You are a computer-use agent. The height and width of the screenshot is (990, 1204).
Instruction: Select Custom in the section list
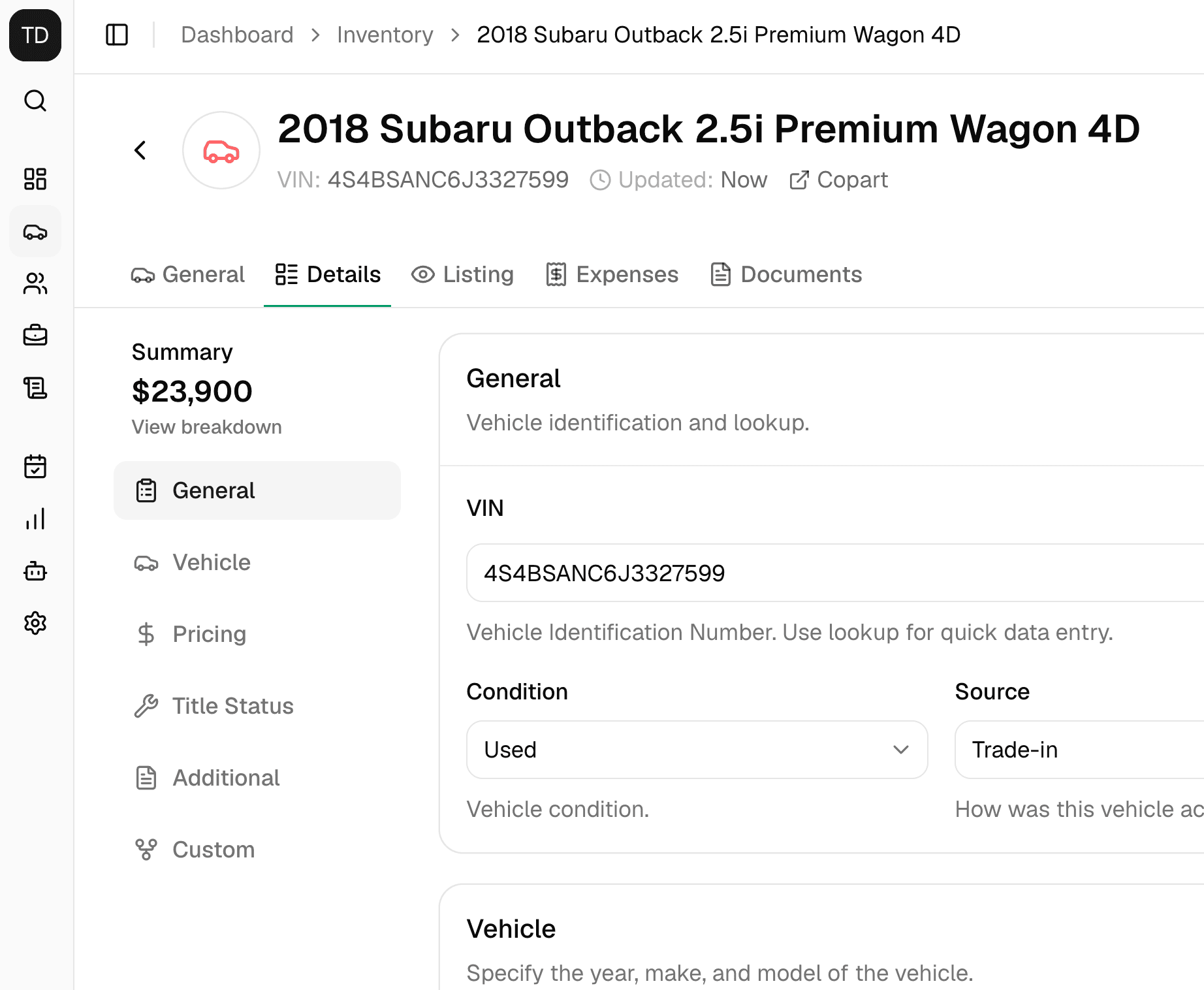257,850
